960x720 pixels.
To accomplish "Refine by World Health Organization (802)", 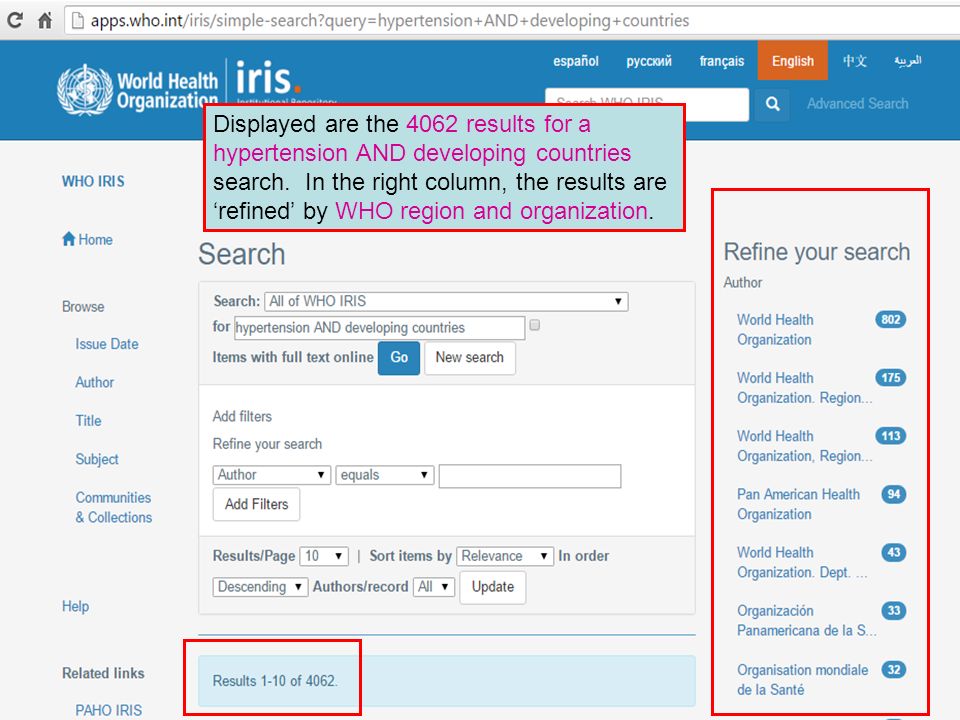I will (x=775, y=329).
